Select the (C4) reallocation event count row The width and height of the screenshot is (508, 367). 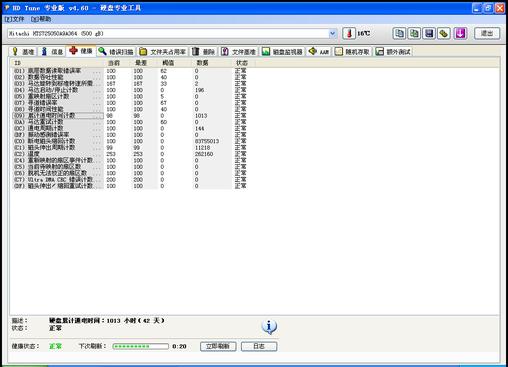(x=130, y=160)
